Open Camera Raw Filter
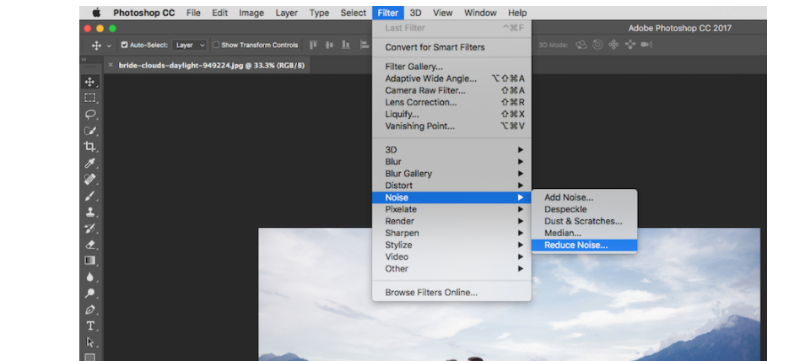 (x=452, y=90)
